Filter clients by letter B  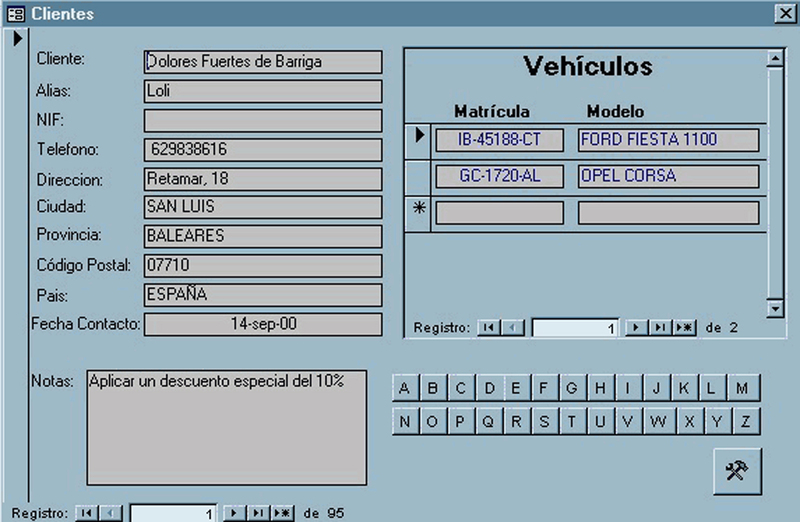(x=433, y=388)
